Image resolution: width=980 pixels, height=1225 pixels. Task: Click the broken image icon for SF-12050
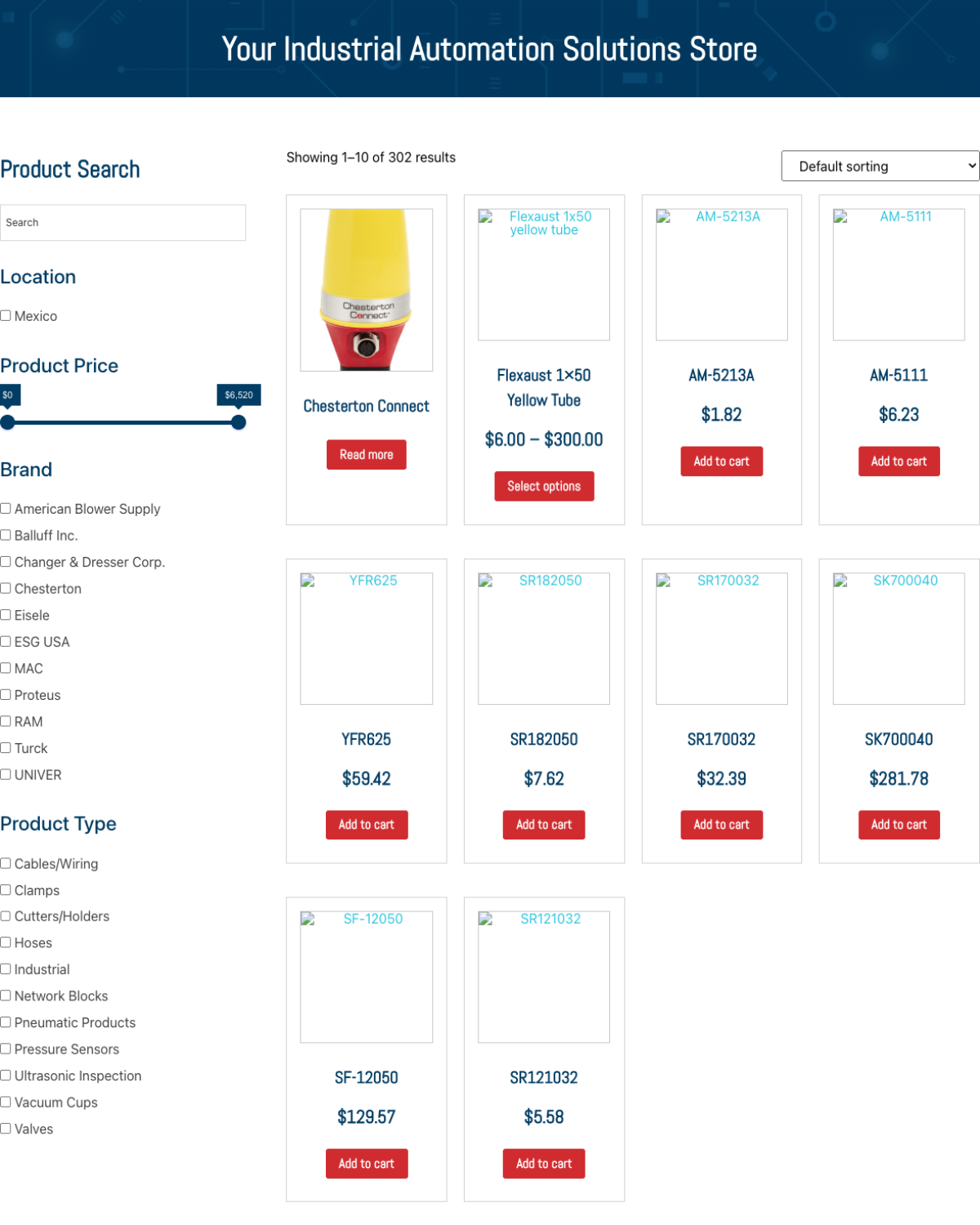[308, 919]
